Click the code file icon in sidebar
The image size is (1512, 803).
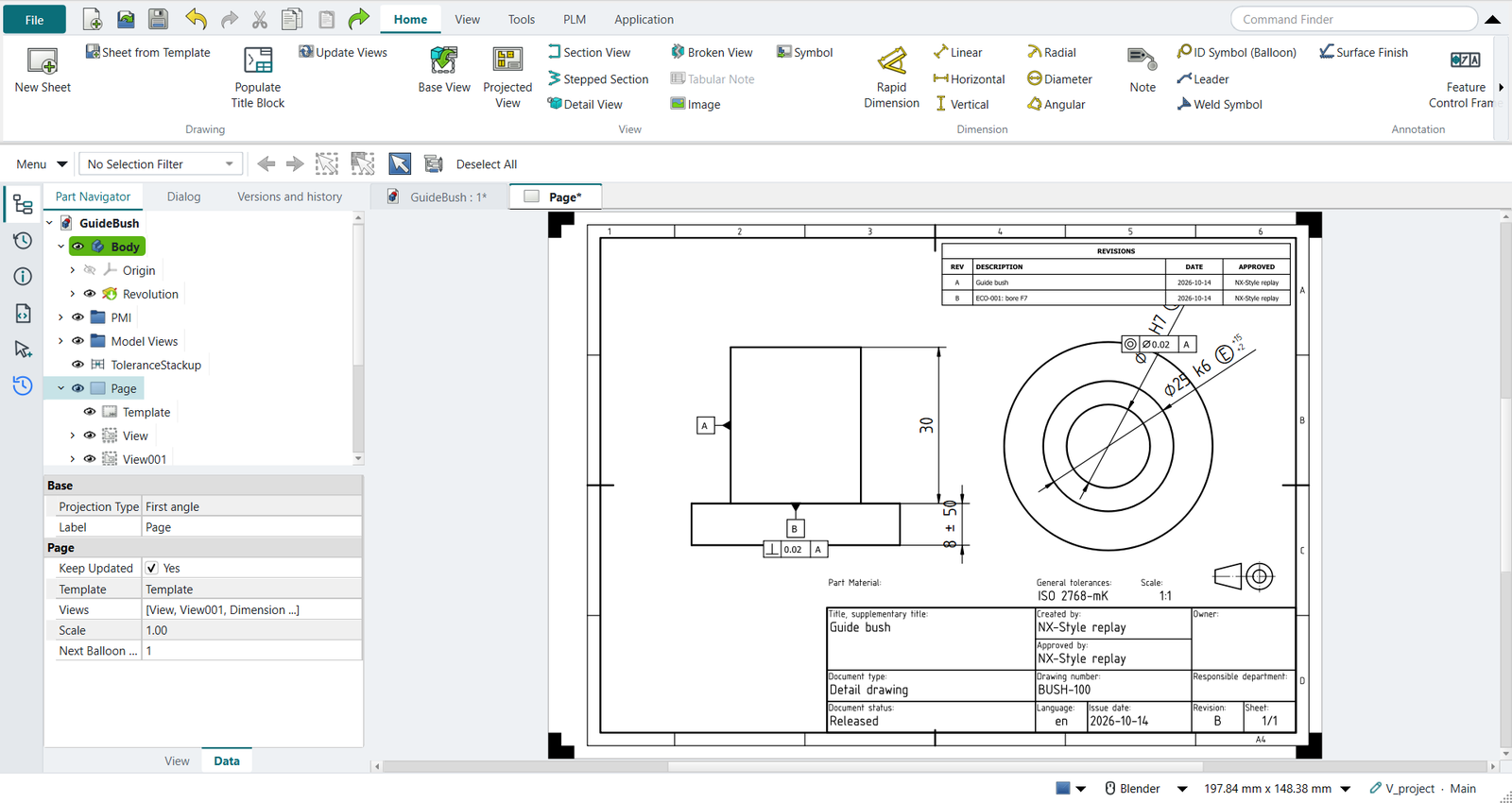[23, 314]
